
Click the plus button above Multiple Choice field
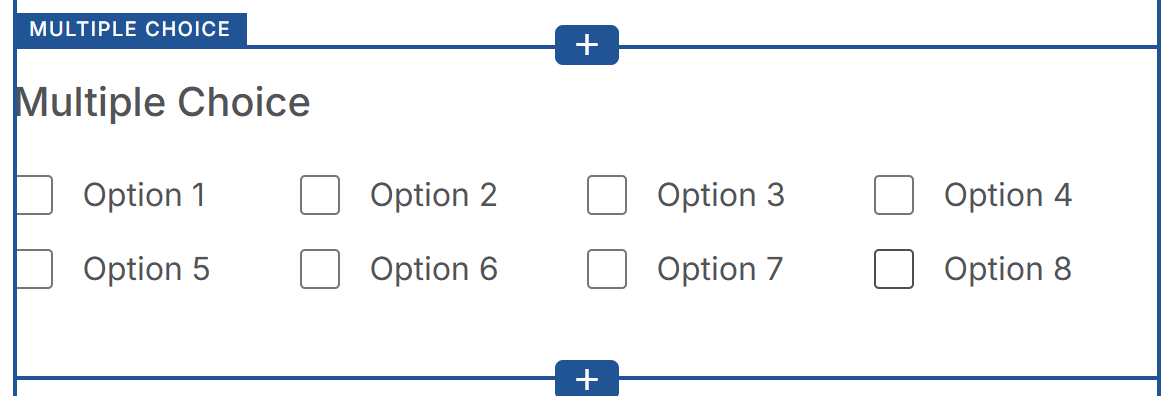pos(587,45)
